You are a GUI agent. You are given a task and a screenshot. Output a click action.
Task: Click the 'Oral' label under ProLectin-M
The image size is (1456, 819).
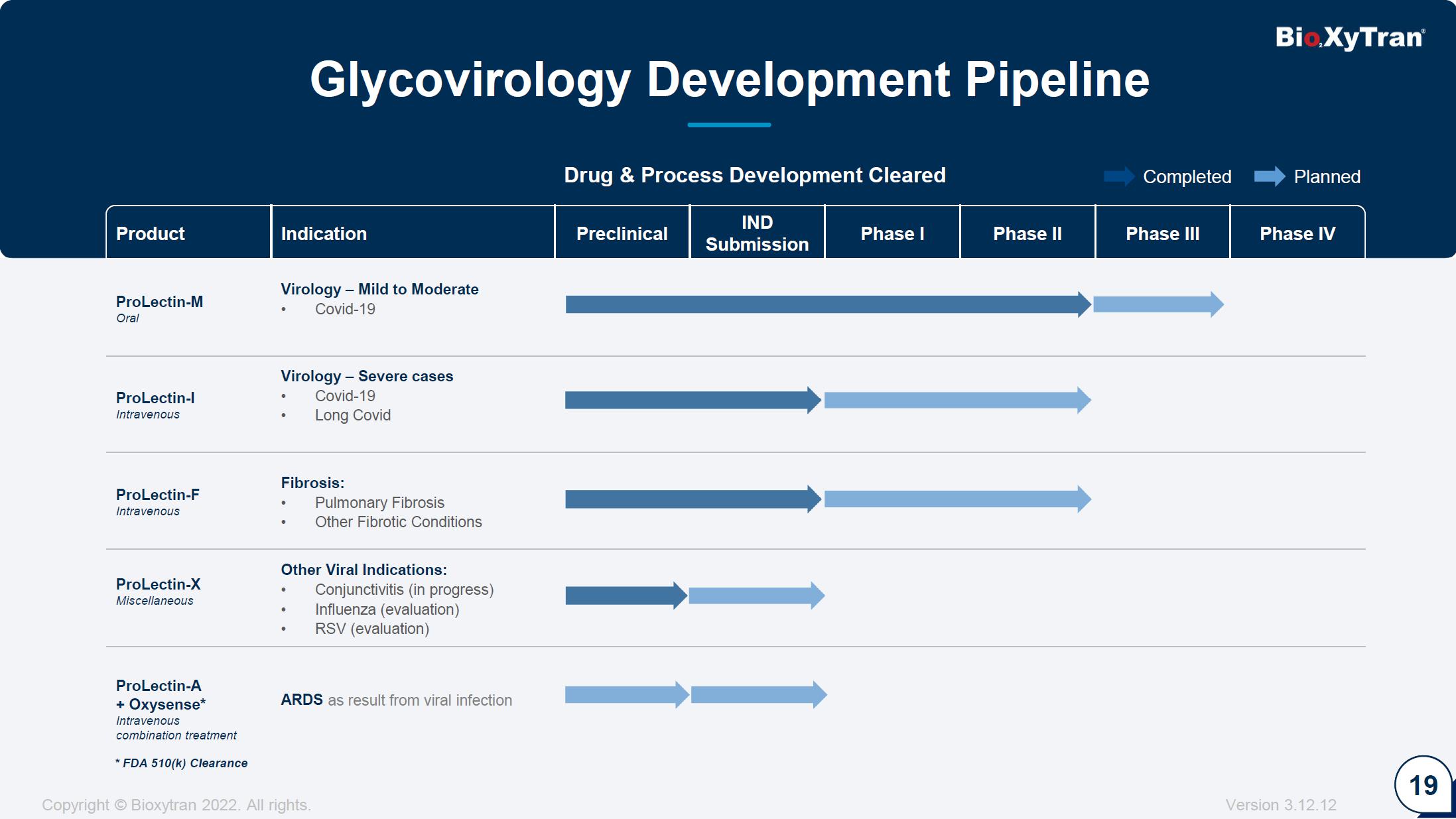coord(127,318)
